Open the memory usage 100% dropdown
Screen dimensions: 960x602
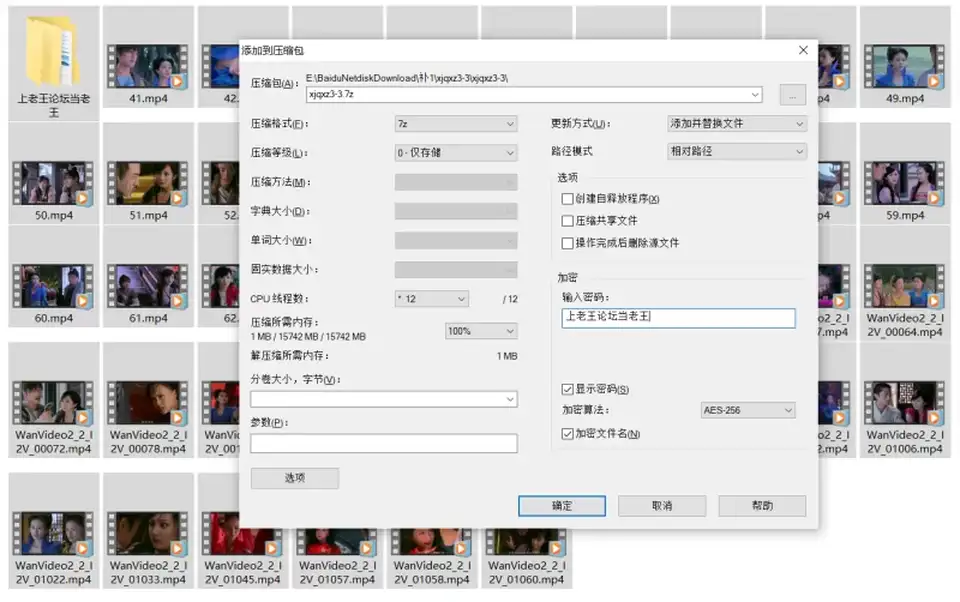point(481,331)
